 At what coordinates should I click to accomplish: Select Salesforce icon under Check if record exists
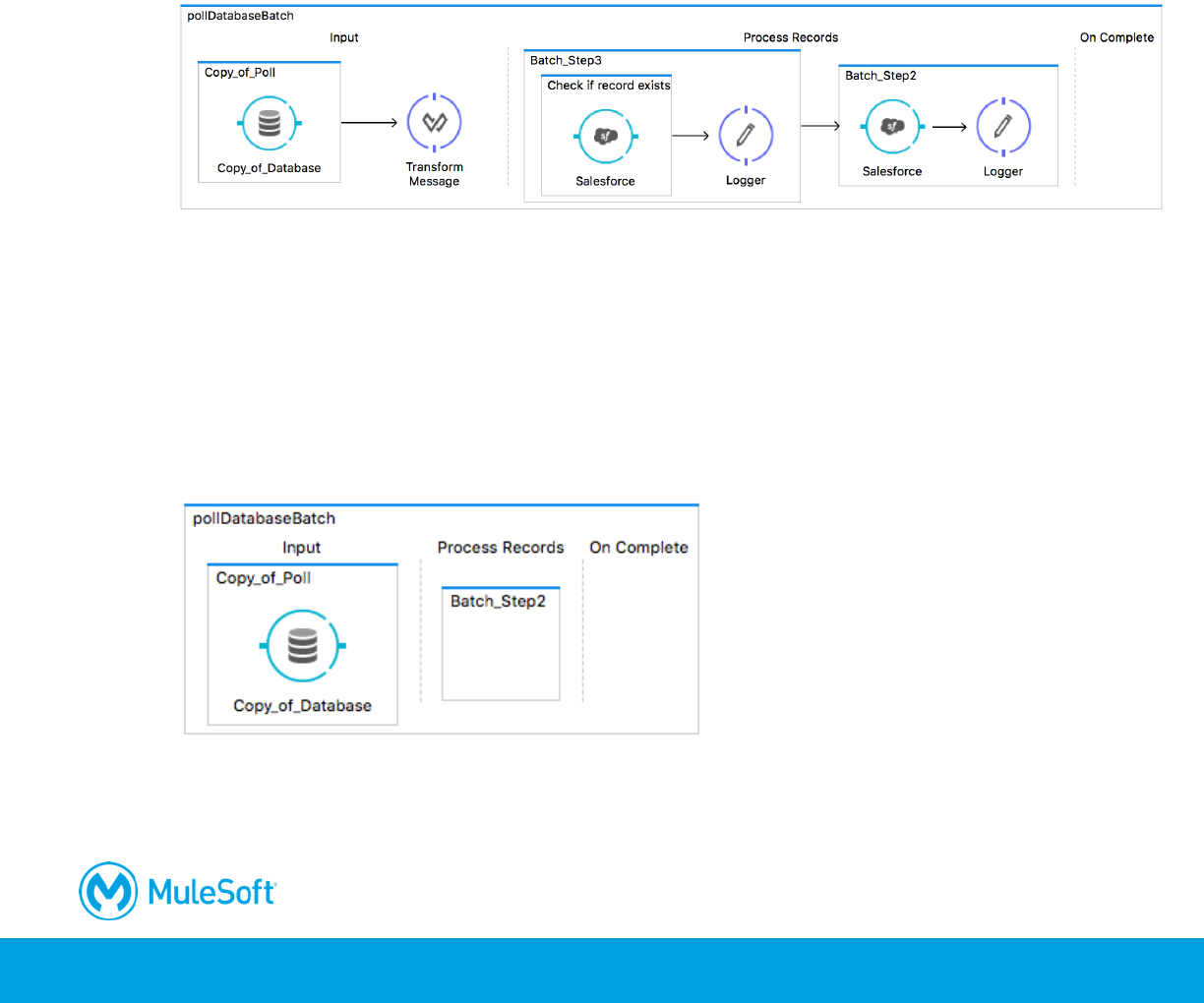tap(606, 137)
